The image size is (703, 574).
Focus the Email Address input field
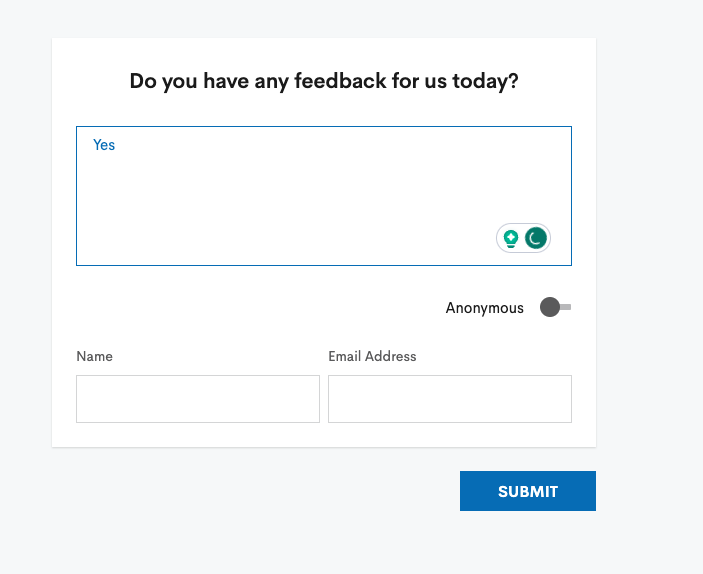(x=450, y=399)
